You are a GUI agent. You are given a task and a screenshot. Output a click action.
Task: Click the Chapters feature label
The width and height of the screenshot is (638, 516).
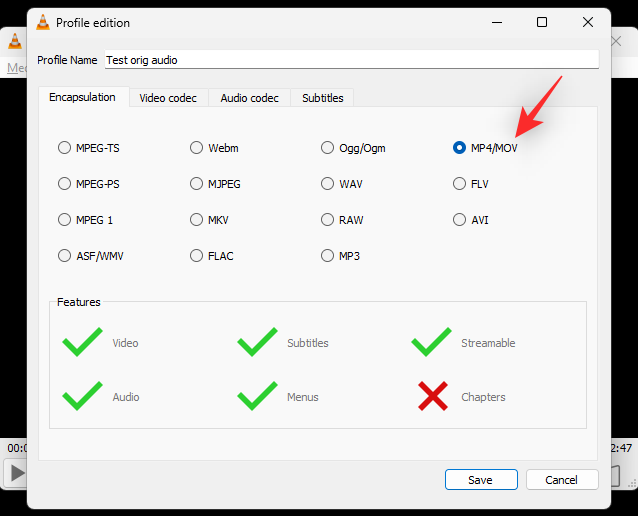[x=483, y=397]
